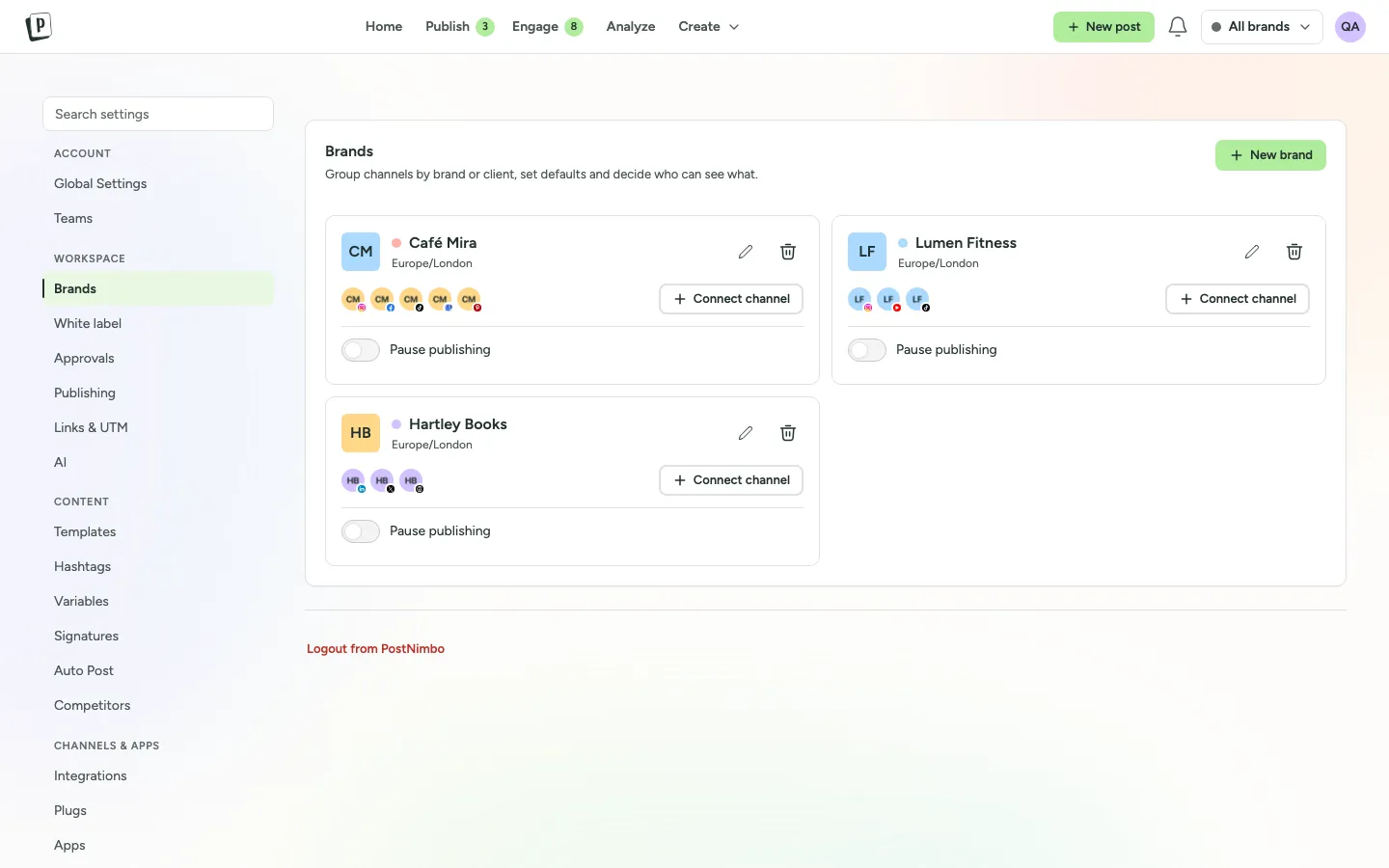Edit the Lumen Fitness brand
This screenshot has height=868, width=1389.
1252,252
